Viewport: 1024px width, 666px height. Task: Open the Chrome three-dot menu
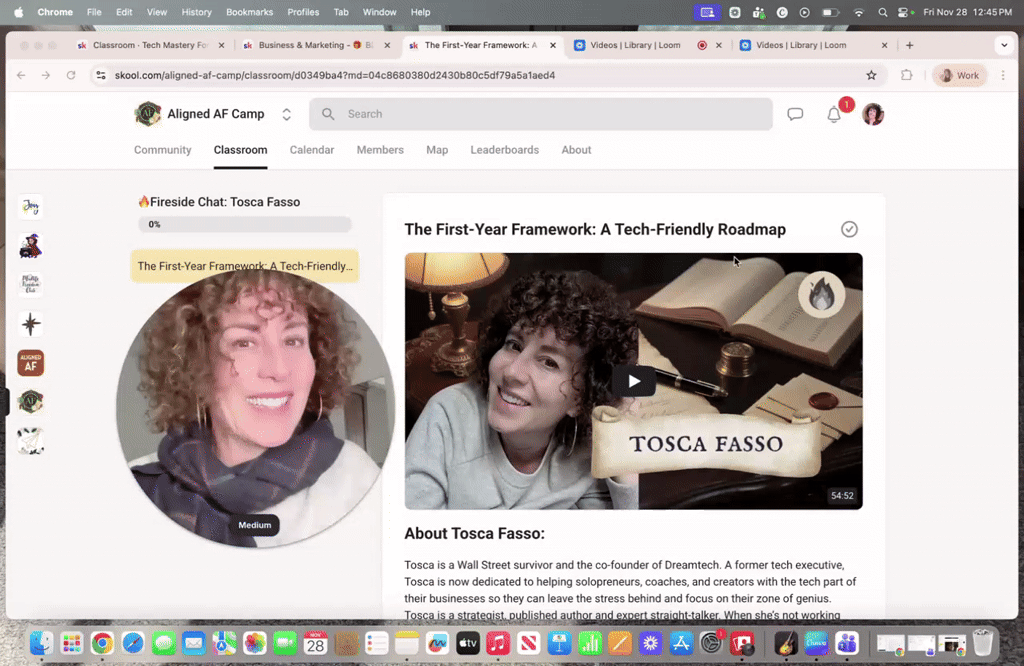pyautogui.click(x=1003, y=75)
